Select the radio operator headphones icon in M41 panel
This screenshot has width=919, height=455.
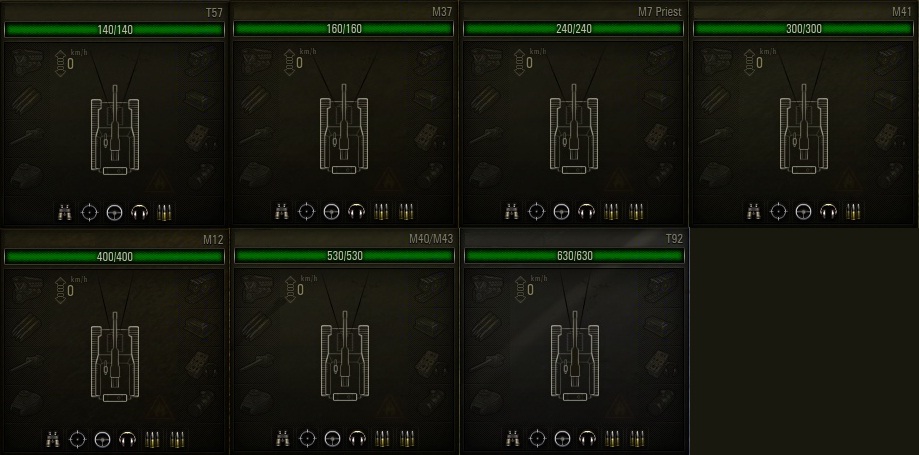point(827,212)
